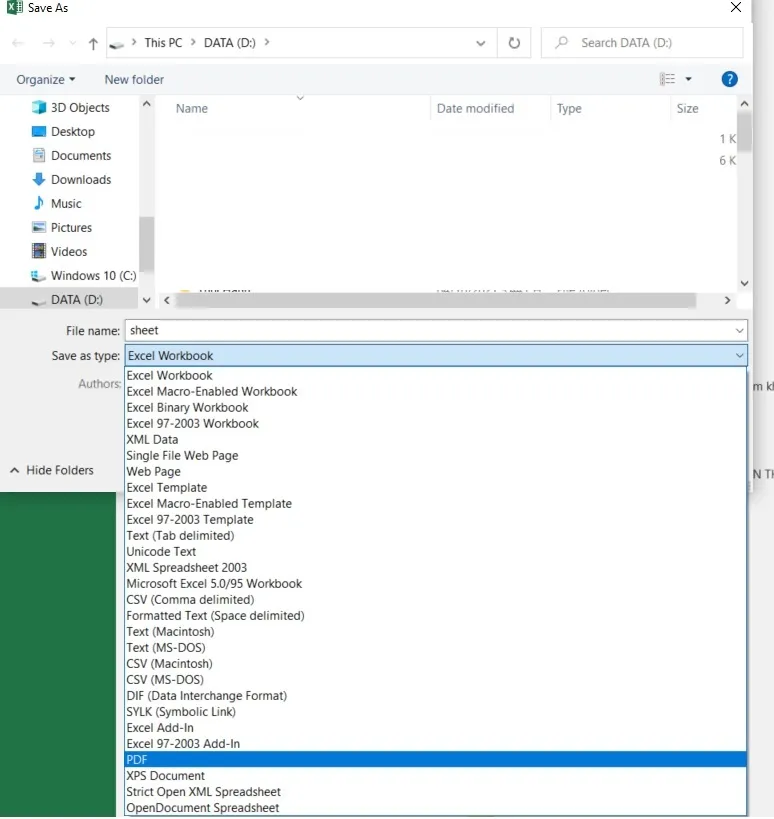Image resolution: width=774 pixels, height=819 pixels.
Task: Choose PDF from the file type list
Action: [x=136, y=760]
